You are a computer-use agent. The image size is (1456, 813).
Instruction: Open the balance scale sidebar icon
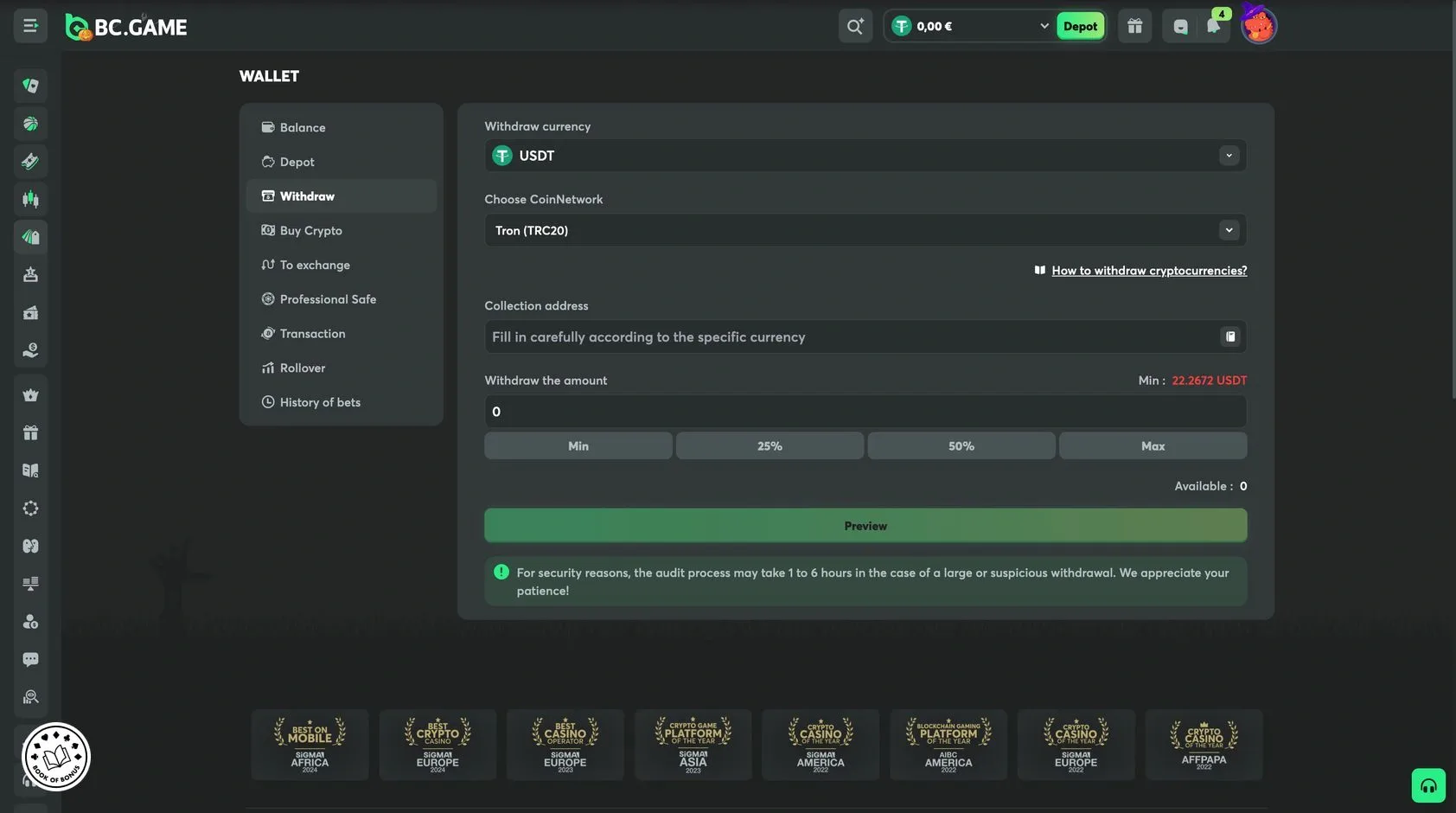[x=30, y=584]
